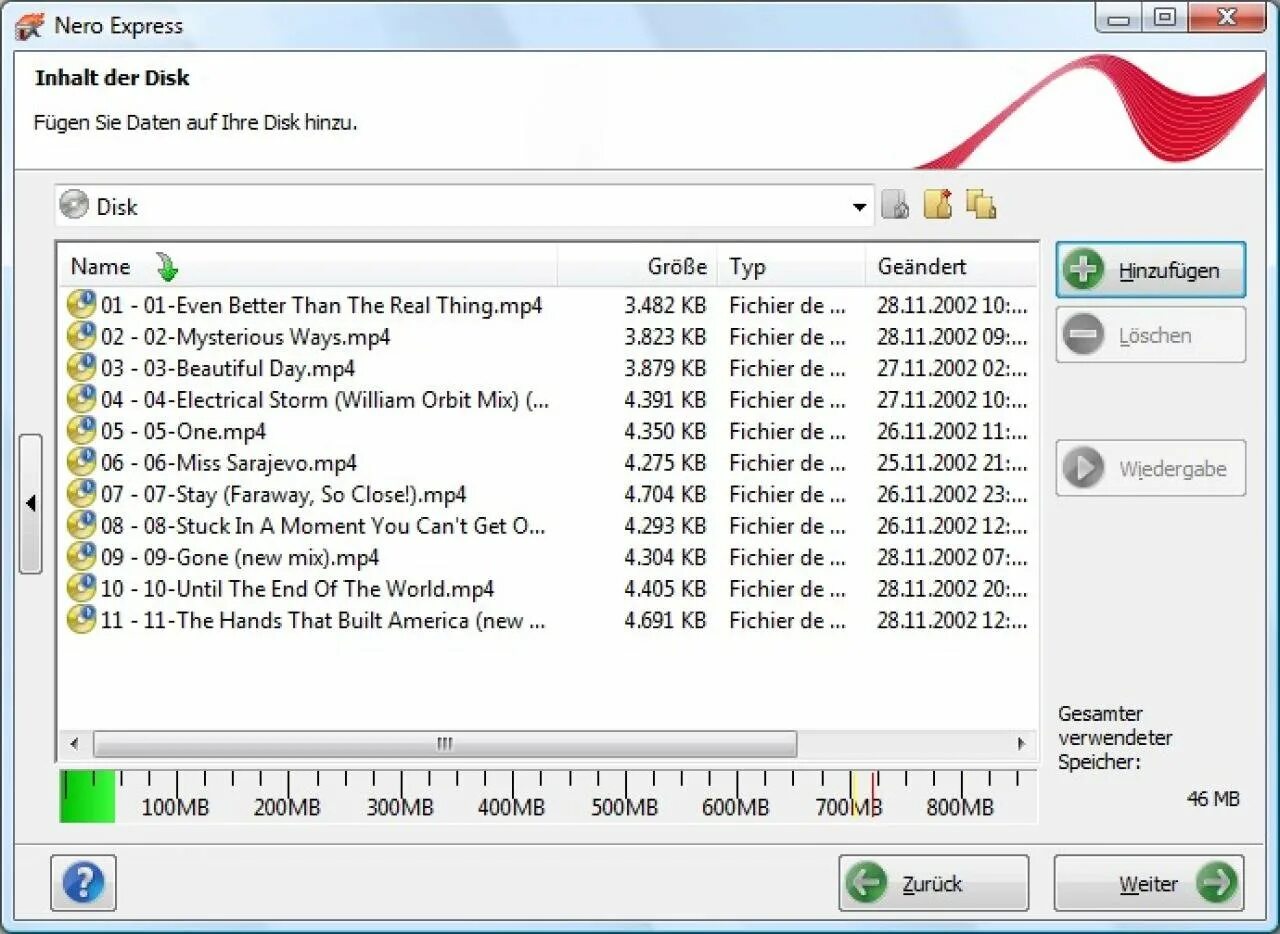Image resolution: width=1280 pixels, height=934 pixels.
Task: Select file 03-Beautiful Day.mp4
Action: (x=228, y=368)
